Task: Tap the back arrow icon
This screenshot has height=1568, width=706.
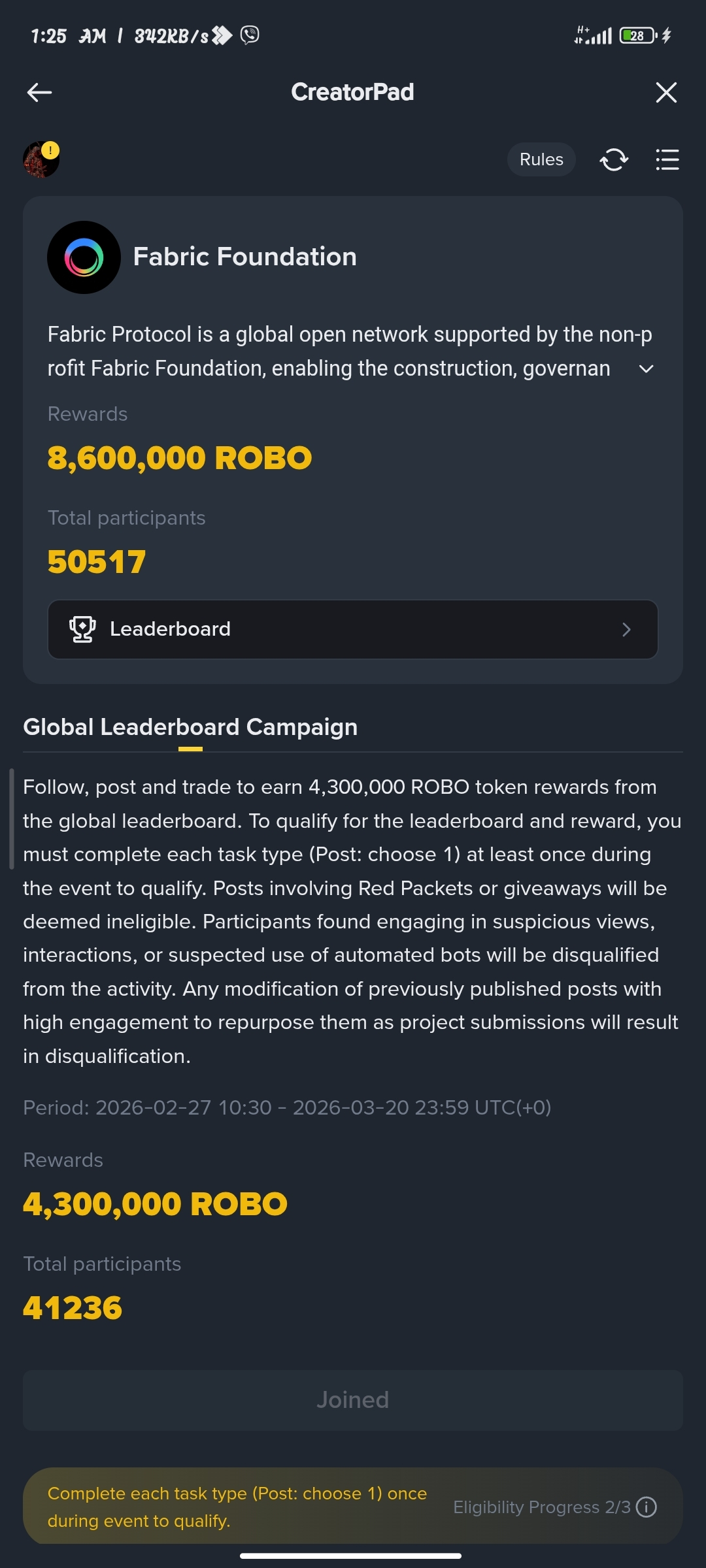Action: click(x=39, y=92)
